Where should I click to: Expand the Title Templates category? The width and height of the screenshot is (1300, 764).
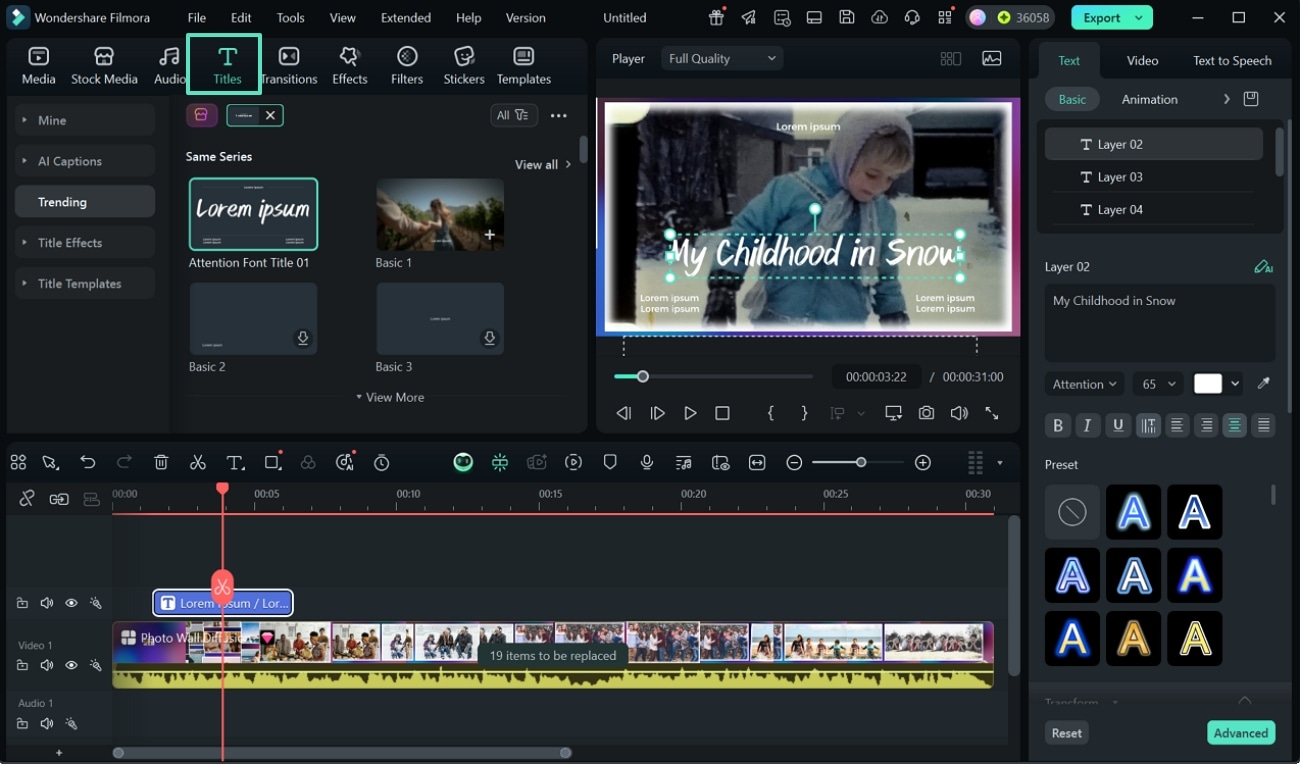[85, 284]
